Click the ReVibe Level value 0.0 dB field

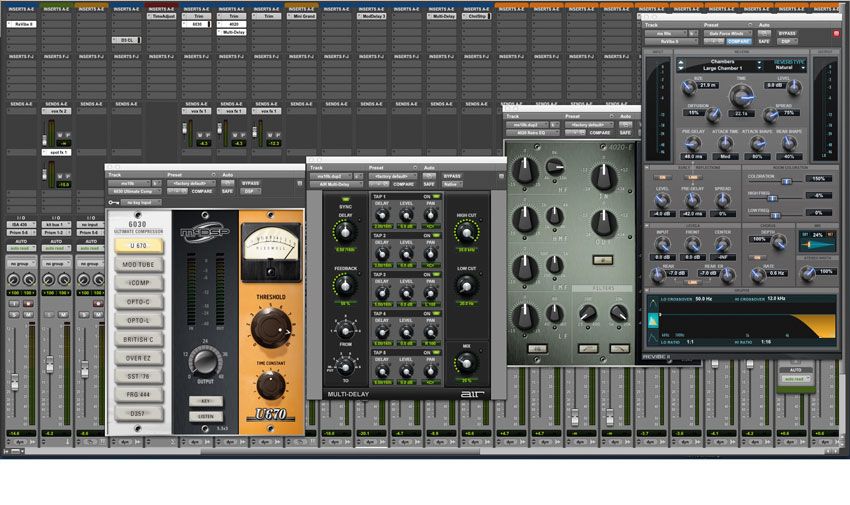coord(774,86)
